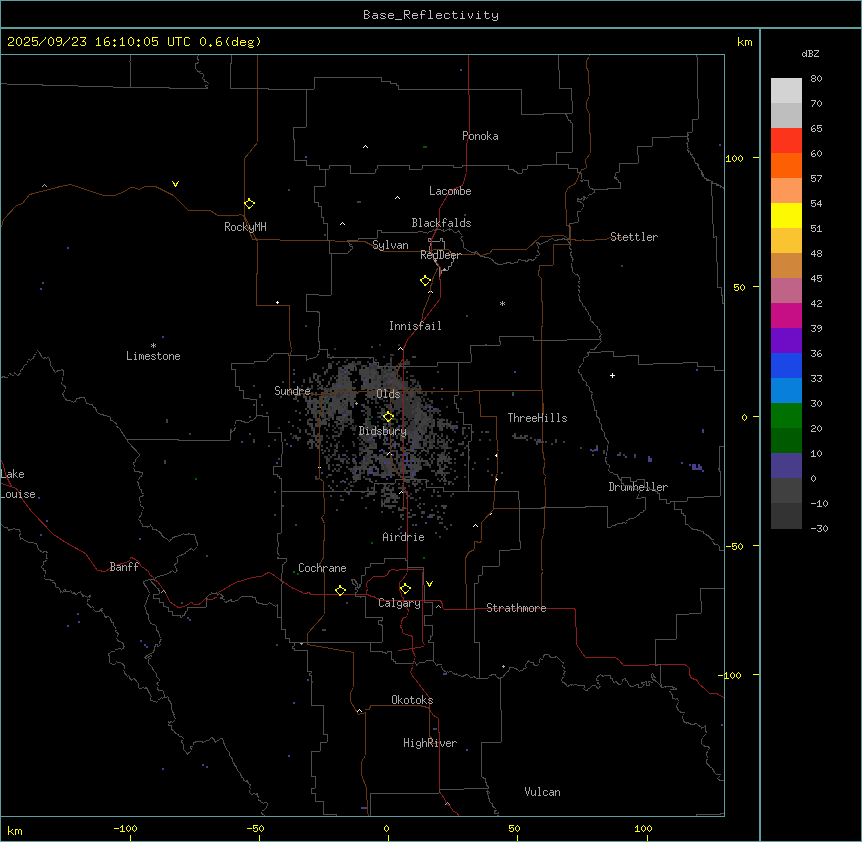
Task: Click the diamond marker under the Cochrane label
Action: 340,591
